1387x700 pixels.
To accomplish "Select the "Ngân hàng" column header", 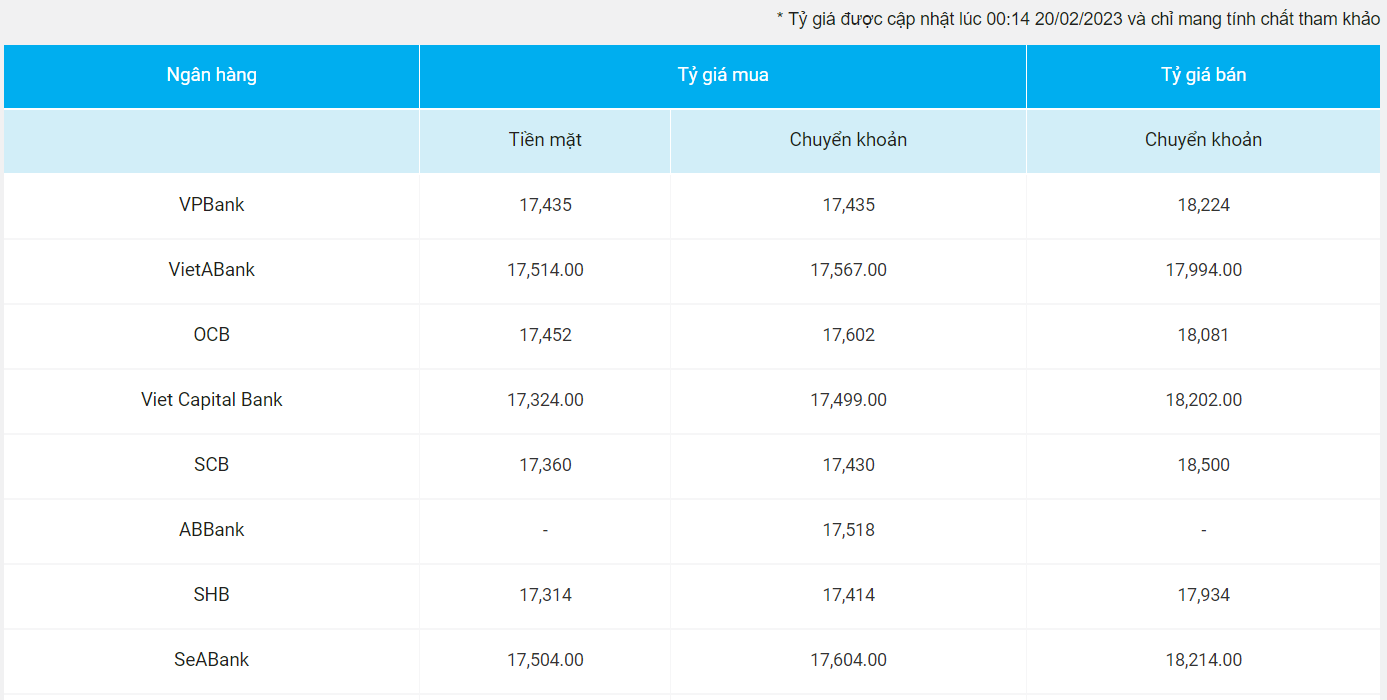I will pyautogui.click(x=212, y=75).
